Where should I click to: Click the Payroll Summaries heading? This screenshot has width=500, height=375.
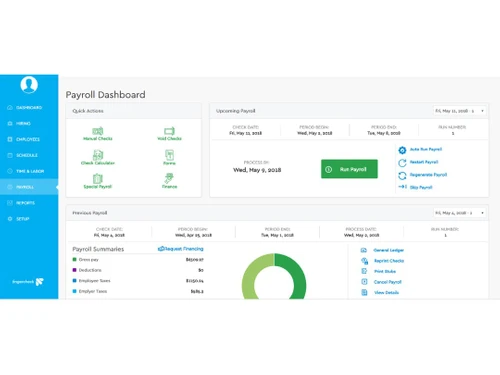tap(98, 249)
